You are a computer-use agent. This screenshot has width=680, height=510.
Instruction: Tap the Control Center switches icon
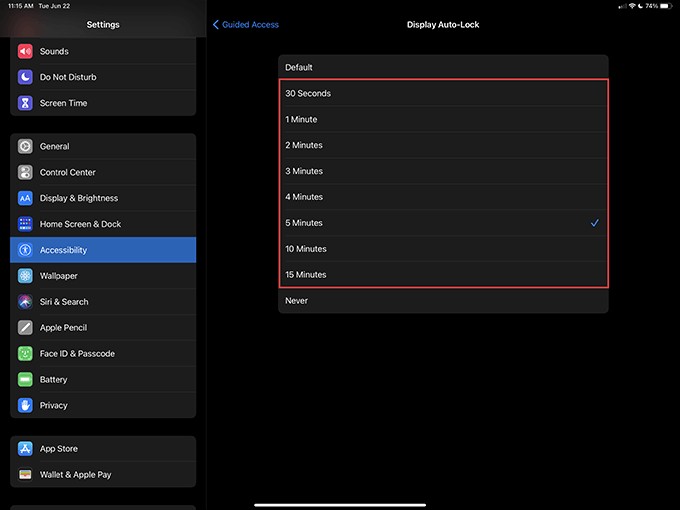click(x=25, y=173)
